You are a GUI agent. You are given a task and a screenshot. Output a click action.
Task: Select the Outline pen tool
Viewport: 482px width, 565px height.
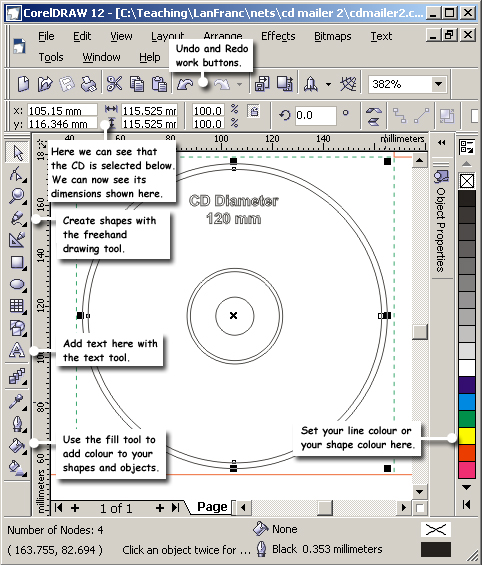(17, 424)
